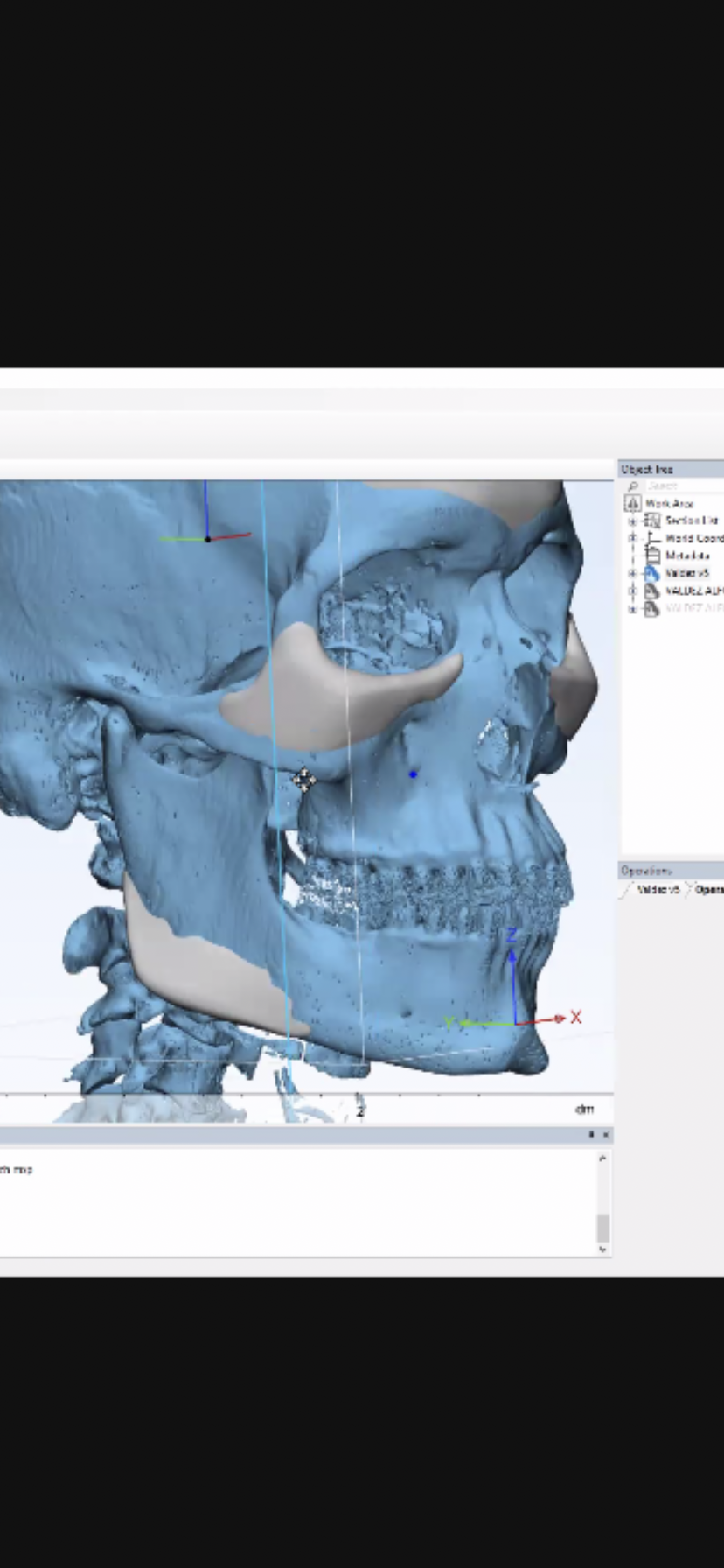Click the grey VALDEZ part icon below Valdez v5
The height and width of the screenshot is (1568, 724).
(651, 591)
